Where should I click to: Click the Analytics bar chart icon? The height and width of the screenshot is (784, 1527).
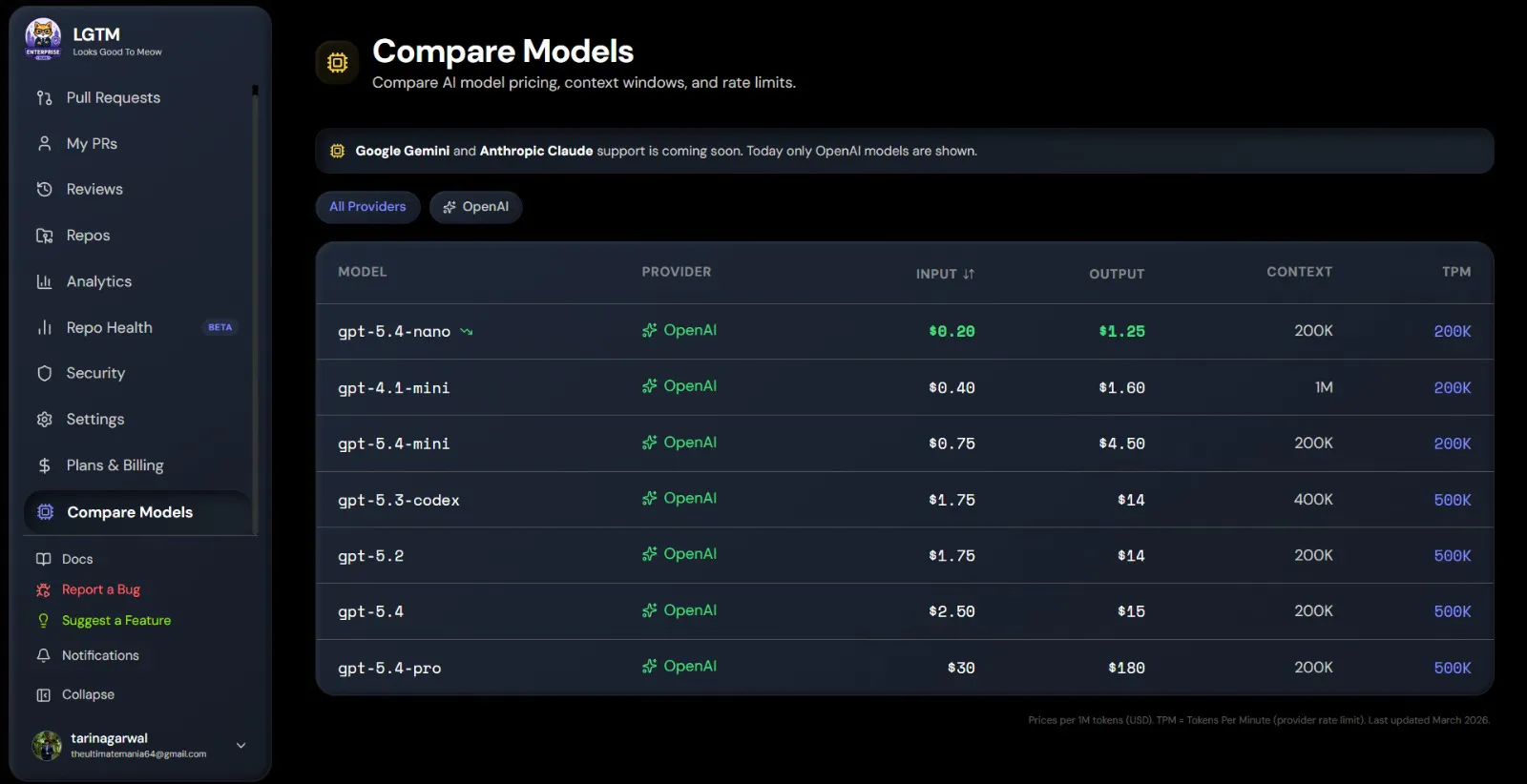click(x=44, y=281)
